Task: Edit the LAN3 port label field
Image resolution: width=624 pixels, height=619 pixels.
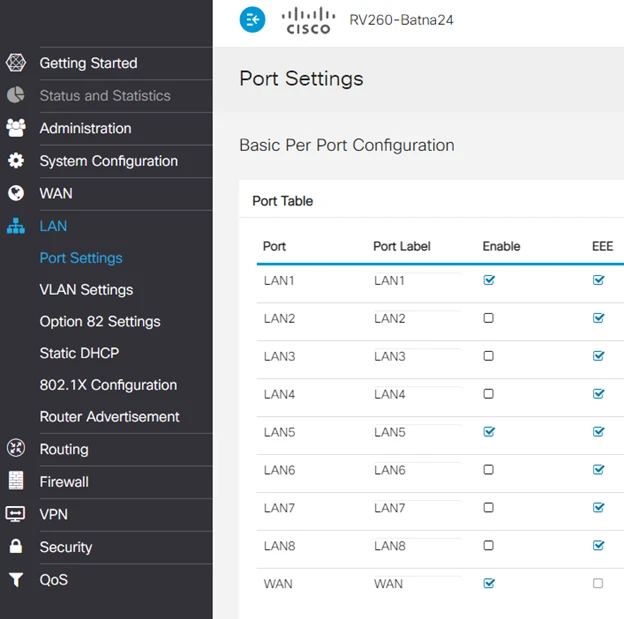Action: click(416, 356)
